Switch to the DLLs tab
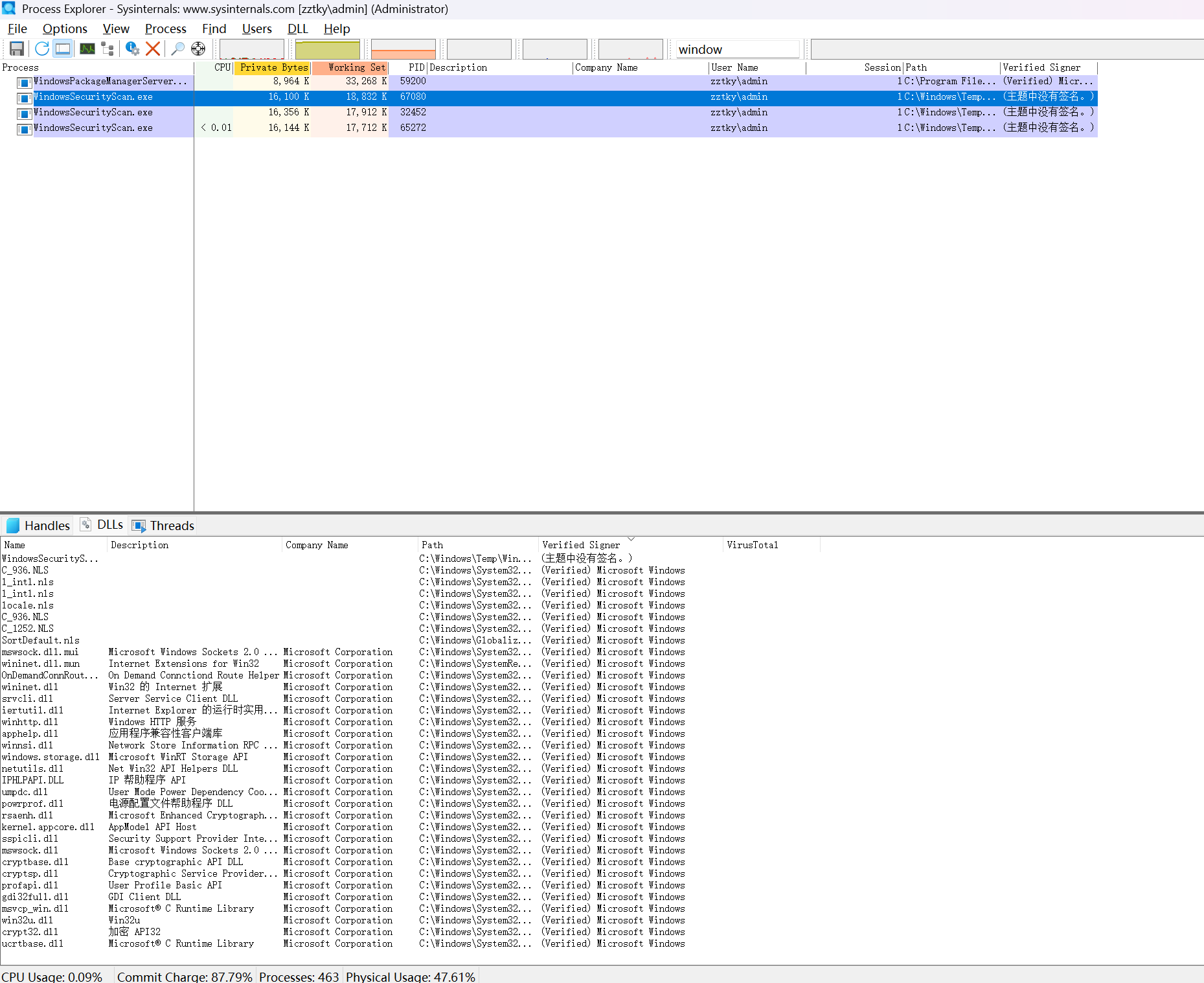The image size is (1204, 983). (x=102, y=525)
